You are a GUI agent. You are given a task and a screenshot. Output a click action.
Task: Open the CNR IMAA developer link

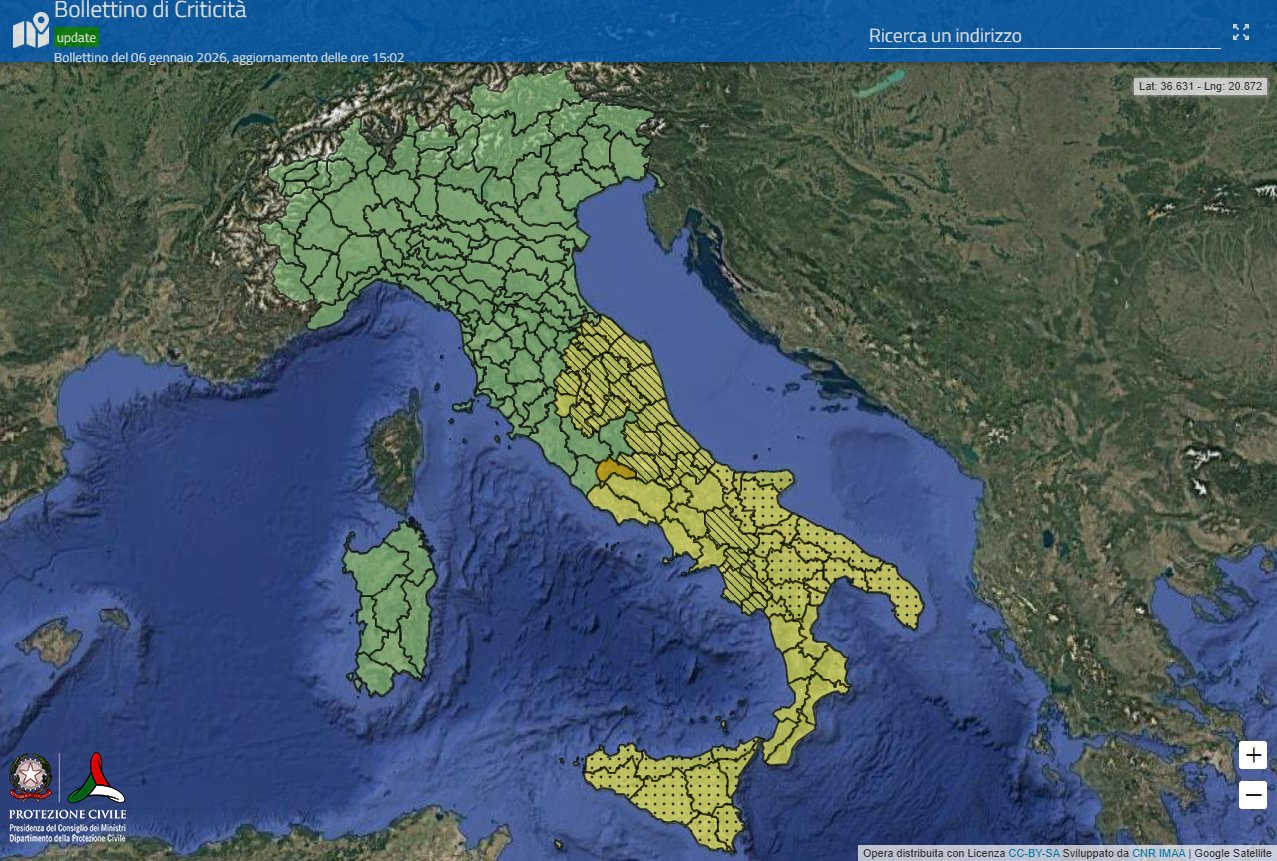pyautogui.click(x=1158, y=853)
